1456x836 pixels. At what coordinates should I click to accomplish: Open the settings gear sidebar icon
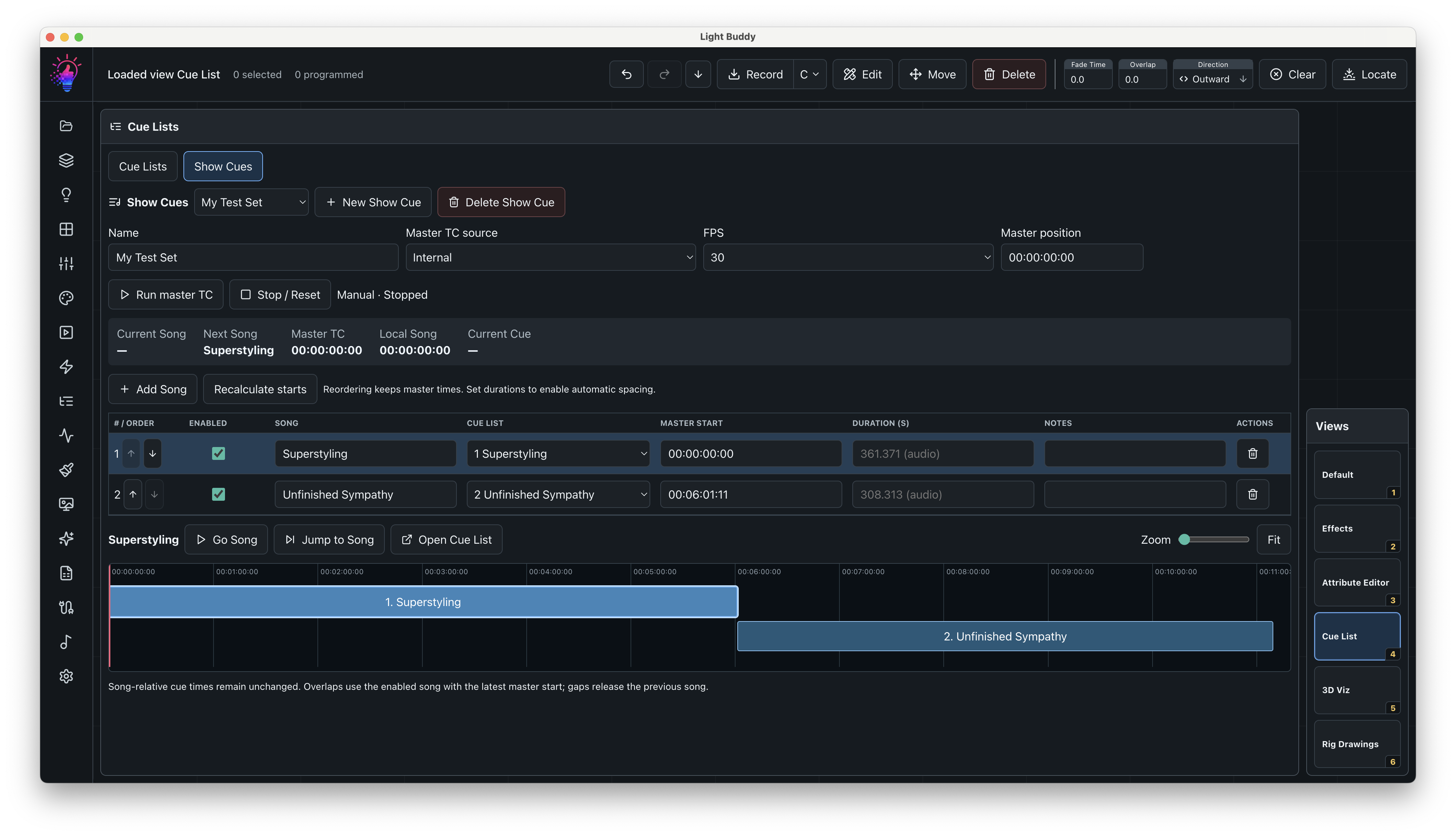(x=66, y=676)
